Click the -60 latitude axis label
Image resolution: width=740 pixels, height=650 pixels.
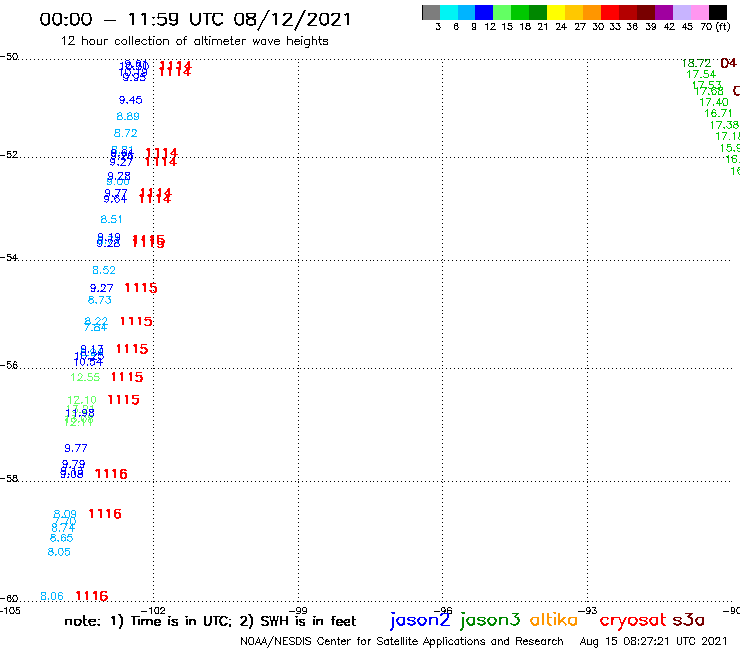[x=9, y=599]
